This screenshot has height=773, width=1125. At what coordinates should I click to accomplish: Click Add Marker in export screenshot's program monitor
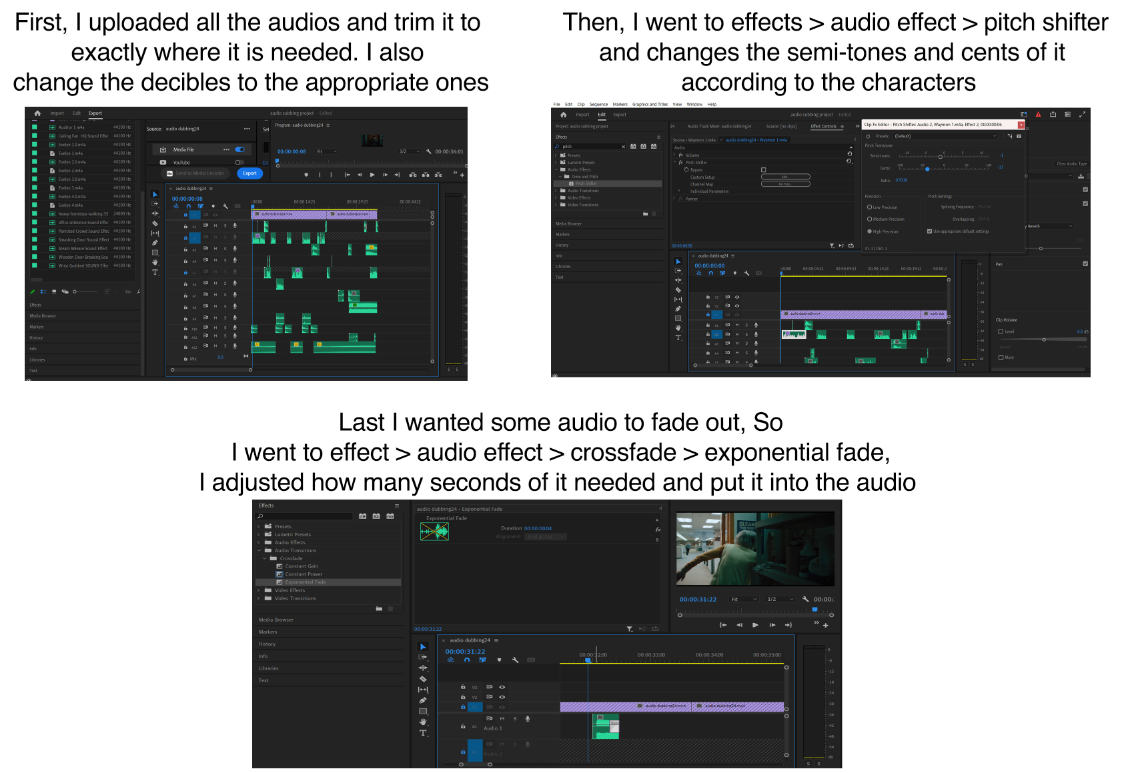(306, 175)
